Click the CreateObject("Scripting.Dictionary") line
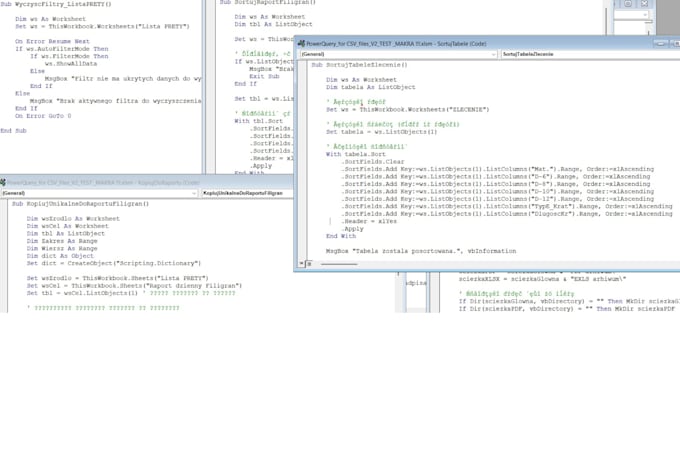Screen dimensions: 680x459 (x=114, y=263)
